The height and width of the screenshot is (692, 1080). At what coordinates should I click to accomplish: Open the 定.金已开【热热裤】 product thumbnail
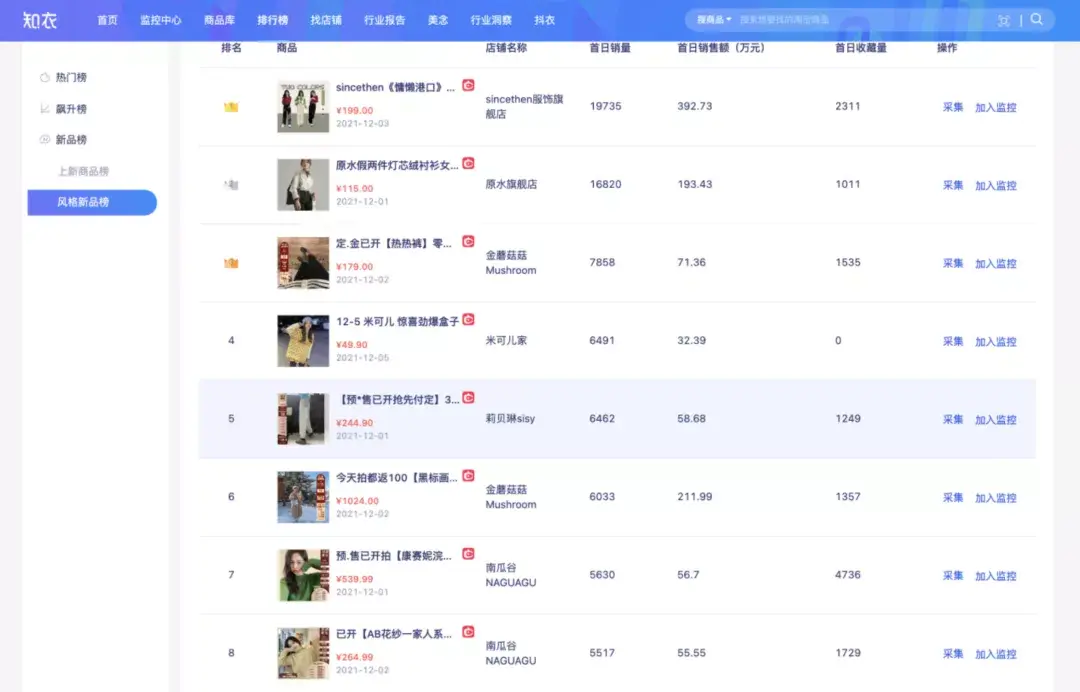pyautogui.click(x=303, y=262)
